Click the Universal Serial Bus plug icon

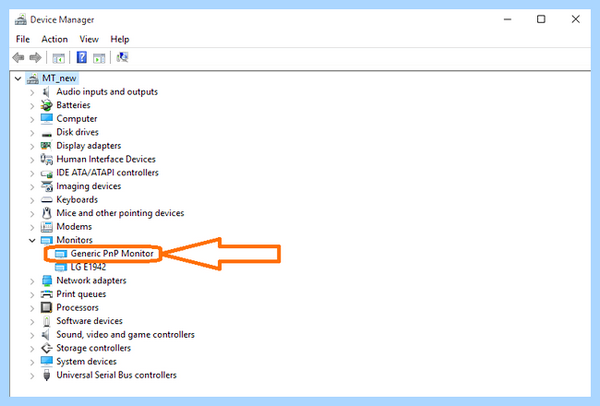pyautogui.click(x=47, y=375)
